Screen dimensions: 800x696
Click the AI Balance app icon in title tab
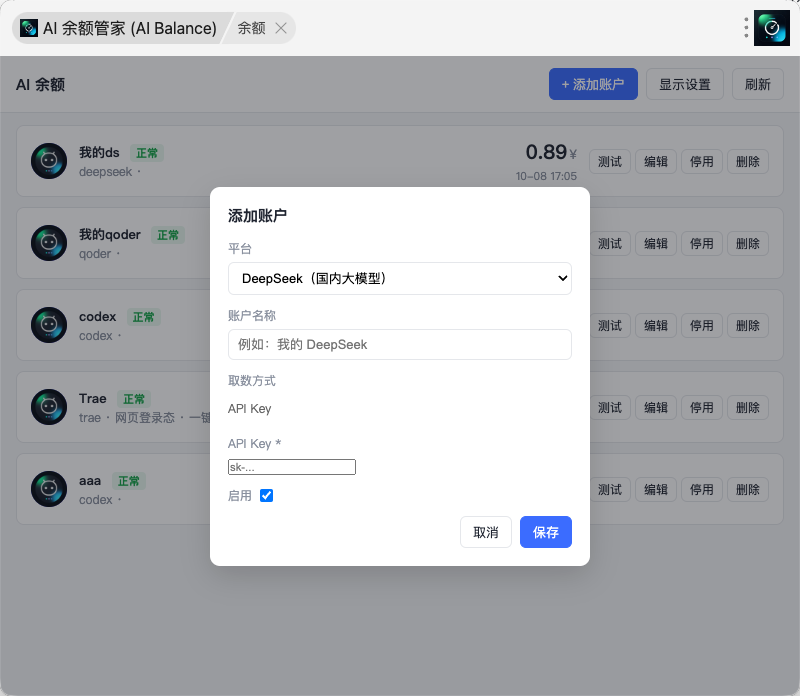point(29,28)
